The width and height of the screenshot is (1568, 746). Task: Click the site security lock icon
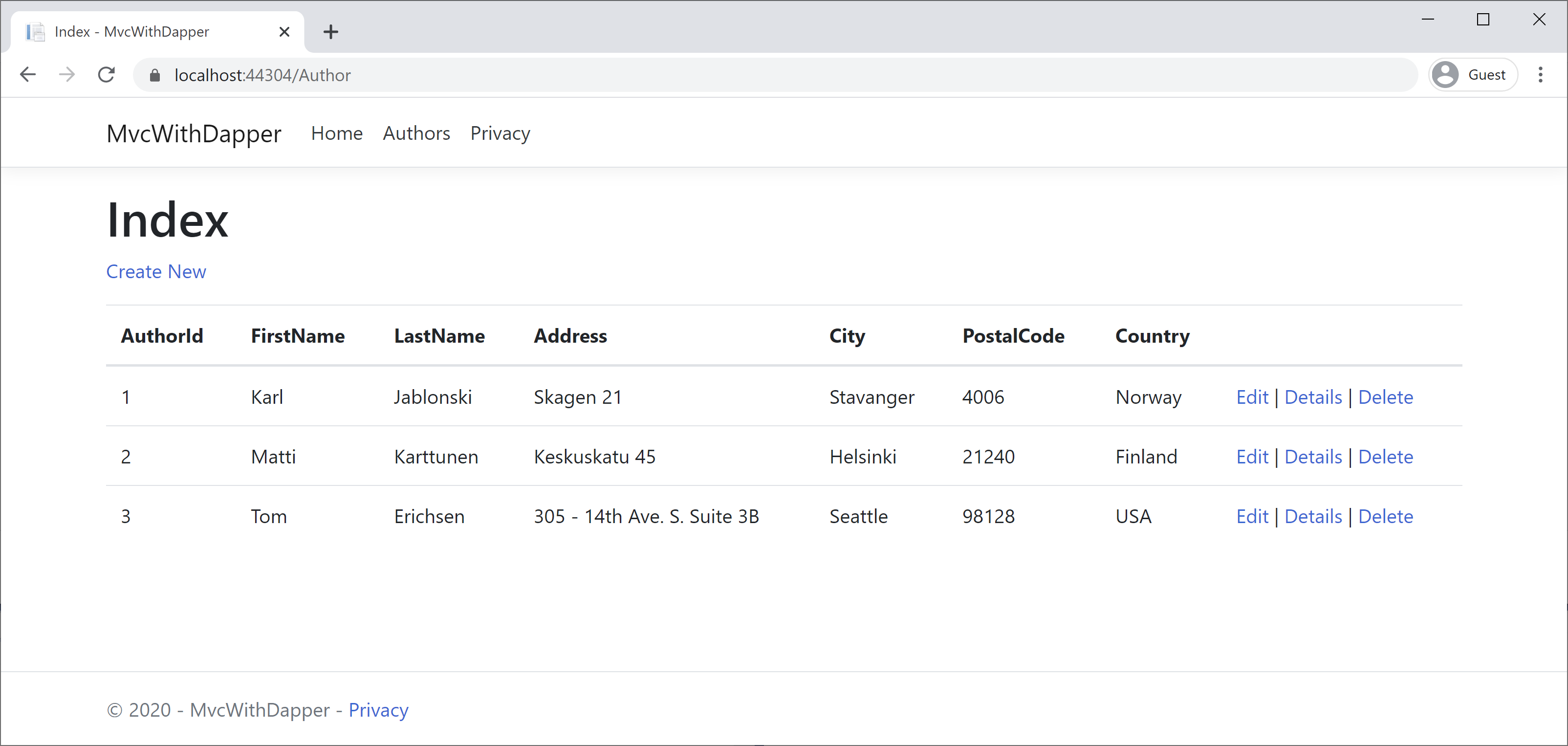154,75
